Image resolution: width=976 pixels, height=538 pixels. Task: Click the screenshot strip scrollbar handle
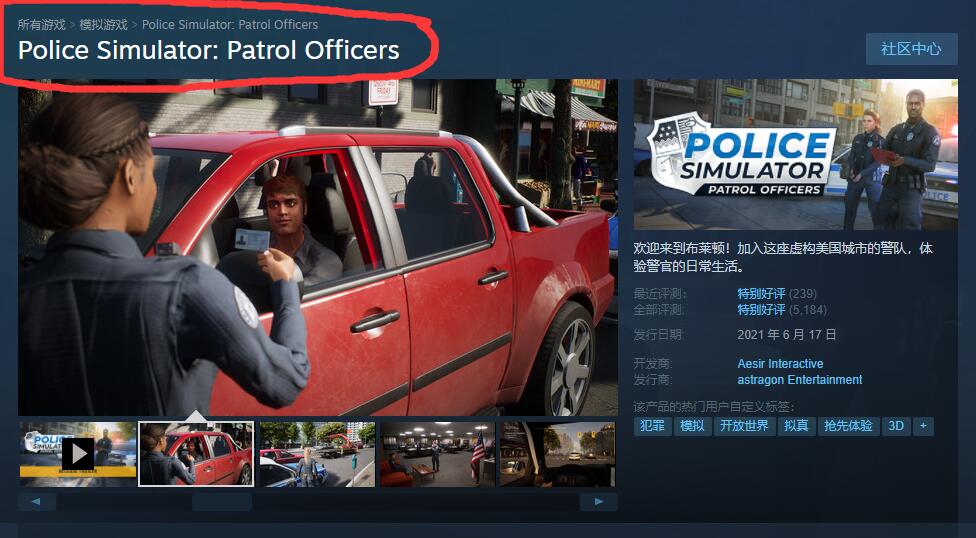[222, 502]
